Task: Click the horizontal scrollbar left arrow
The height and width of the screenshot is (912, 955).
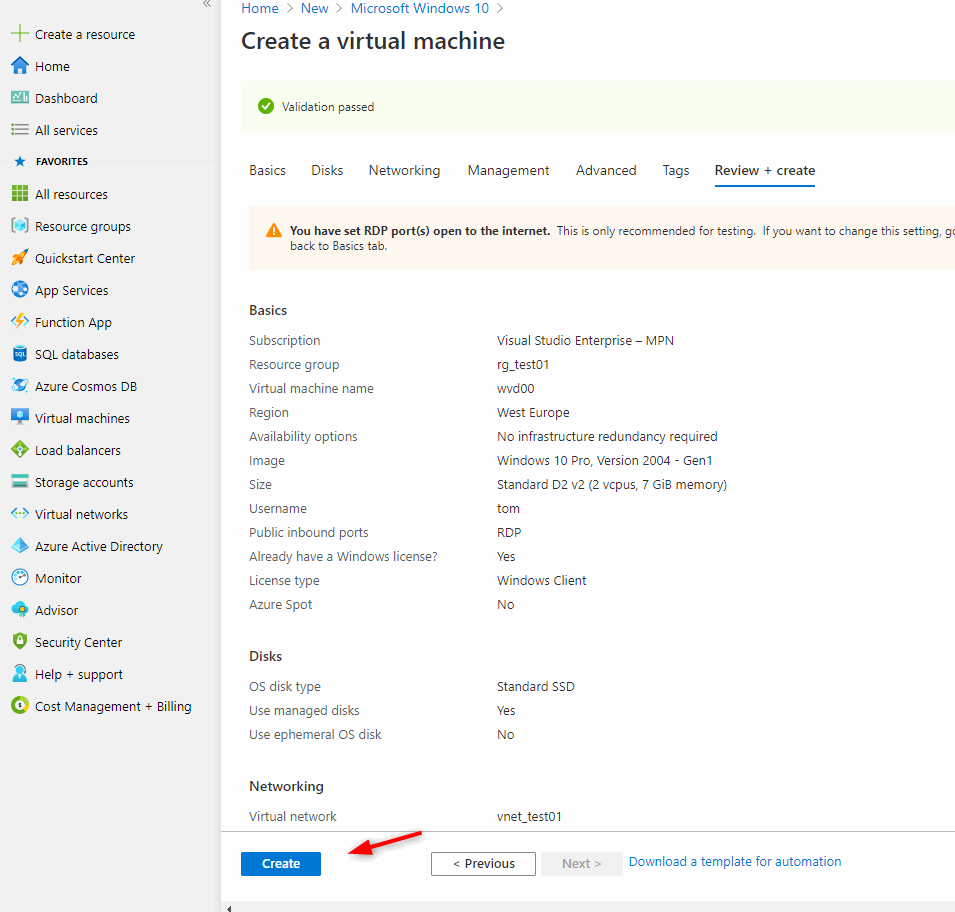Action: click(x=229, y=908)
